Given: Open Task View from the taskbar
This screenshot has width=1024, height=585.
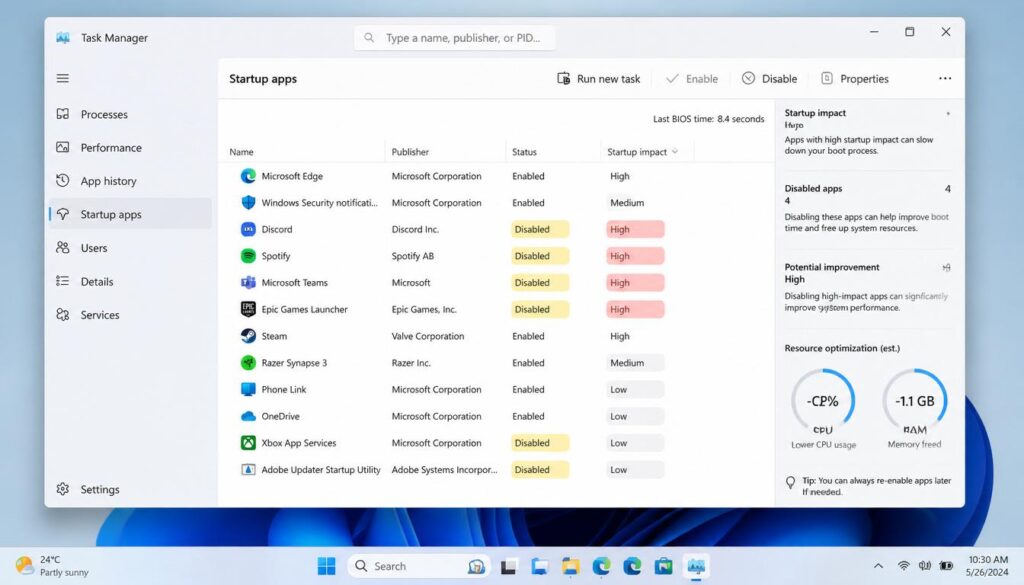Looking at the screenshot, I should pyautogui.click(x=509, y=565).
